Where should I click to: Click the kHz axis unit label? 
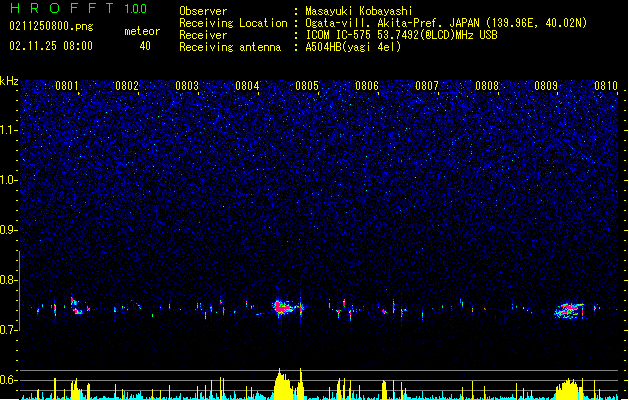click(x=9, y=81)
